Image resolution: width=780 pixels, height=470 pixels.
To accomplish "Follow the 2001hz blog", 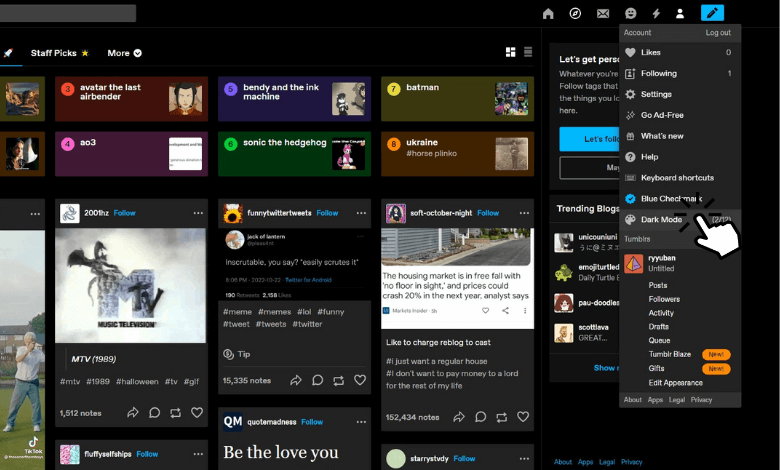I will [x=124, y=213].
